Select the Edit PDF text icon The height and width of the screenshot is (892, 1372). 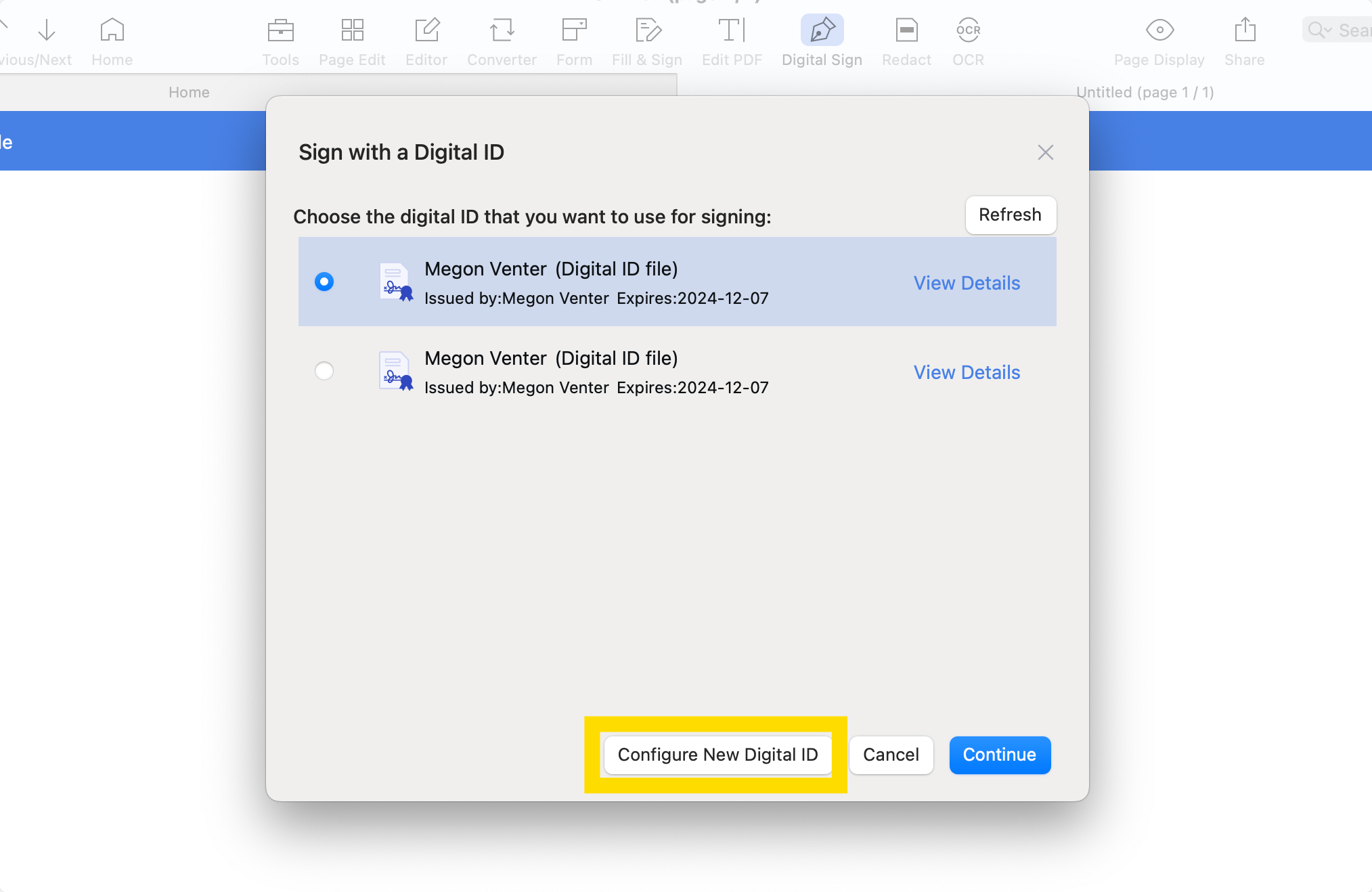pyautogui.click(x=732, y=30)
